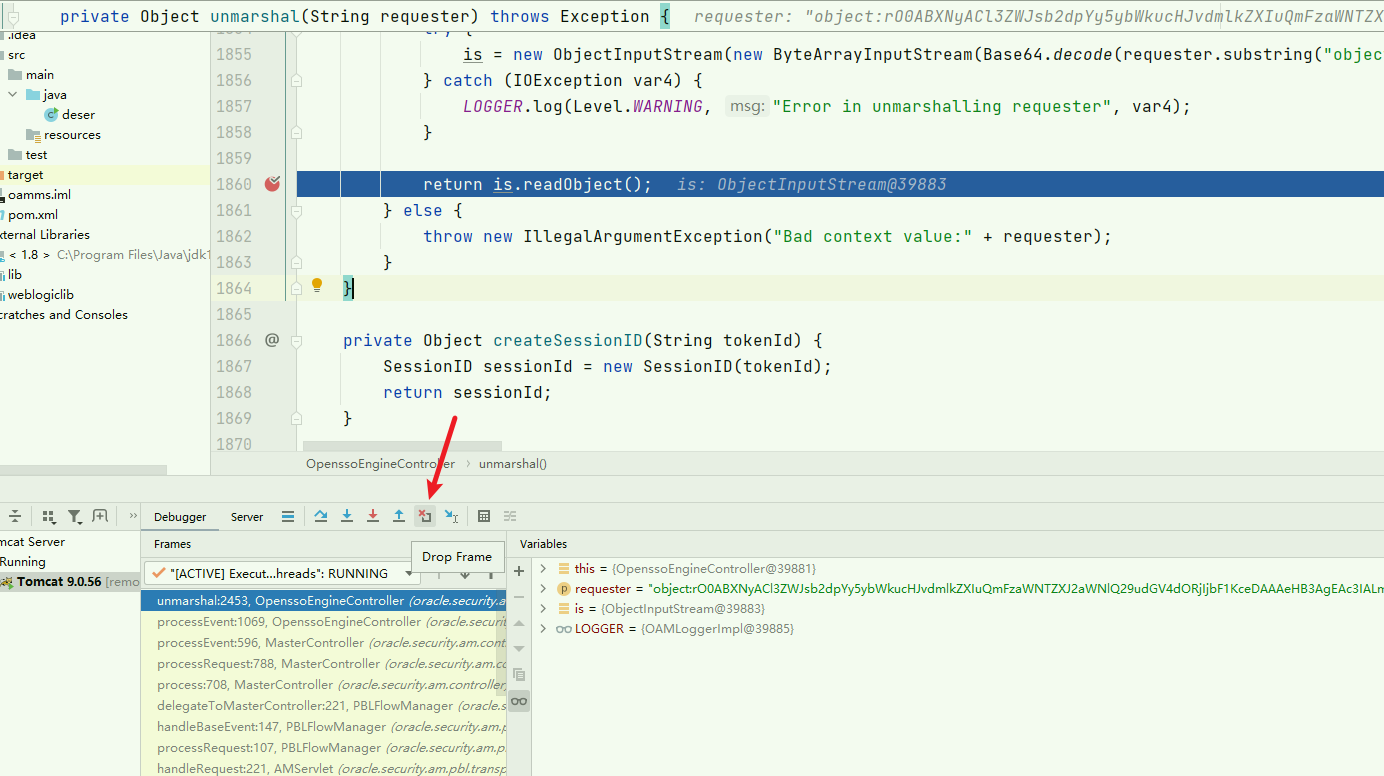Click the OpenssoEngineController breadcrumb
This screenshot has width=1384, height=776.
(380, 464)
